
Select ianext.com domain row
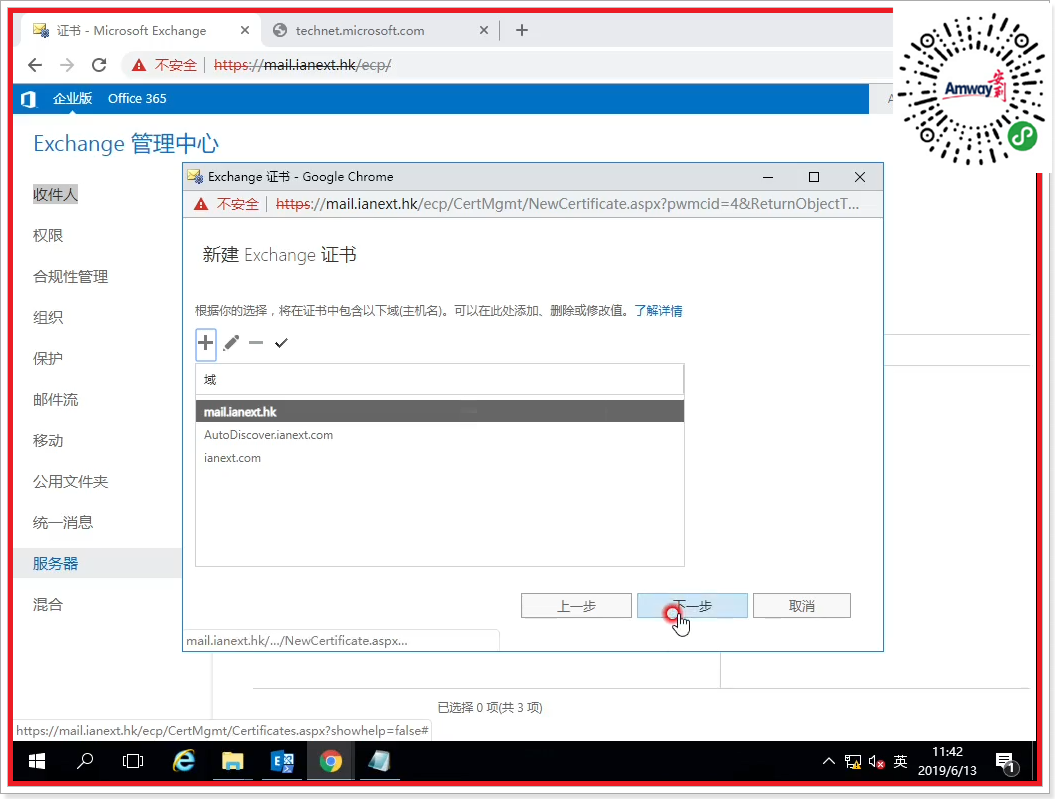pos(440,458)
